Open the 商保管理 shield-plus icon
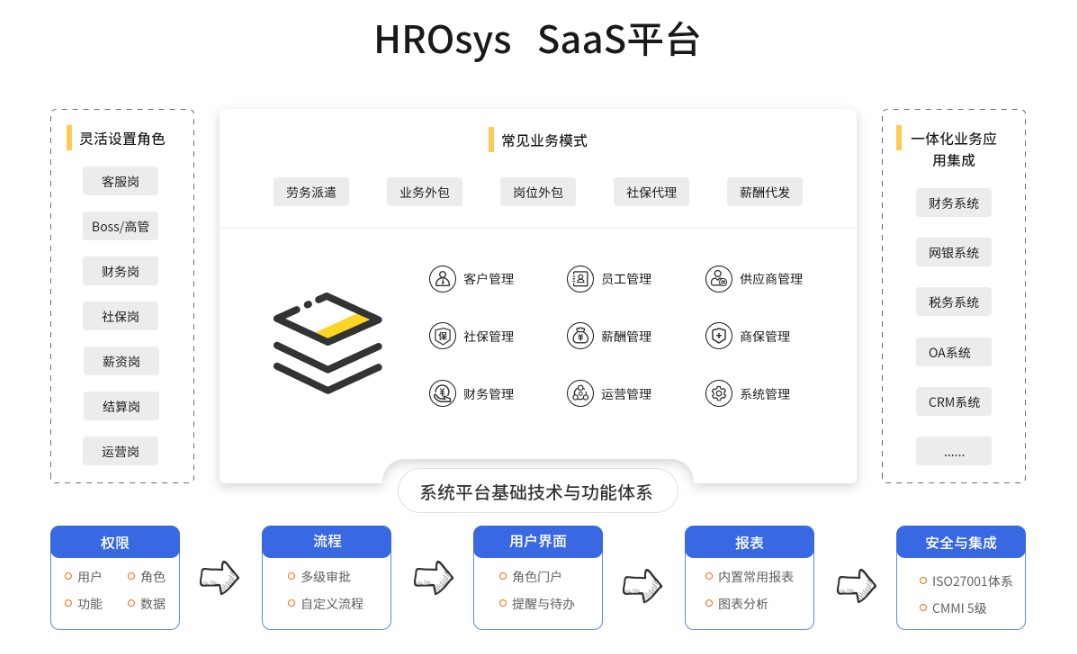The width and height of the screenshot is (1077, 654). pyautogui.click(x=718, y=336)
